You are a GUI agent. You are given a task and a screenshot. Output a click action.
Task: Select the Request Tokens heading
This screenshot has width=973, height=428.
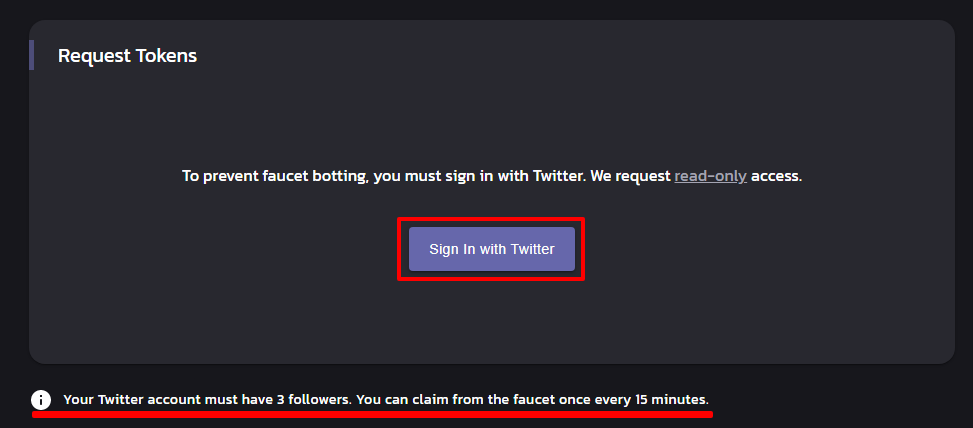coord(127,56)
